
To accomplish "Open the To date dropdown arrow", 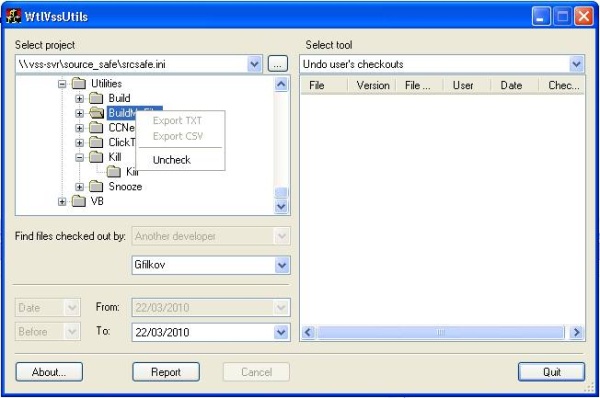I will 281,332.
